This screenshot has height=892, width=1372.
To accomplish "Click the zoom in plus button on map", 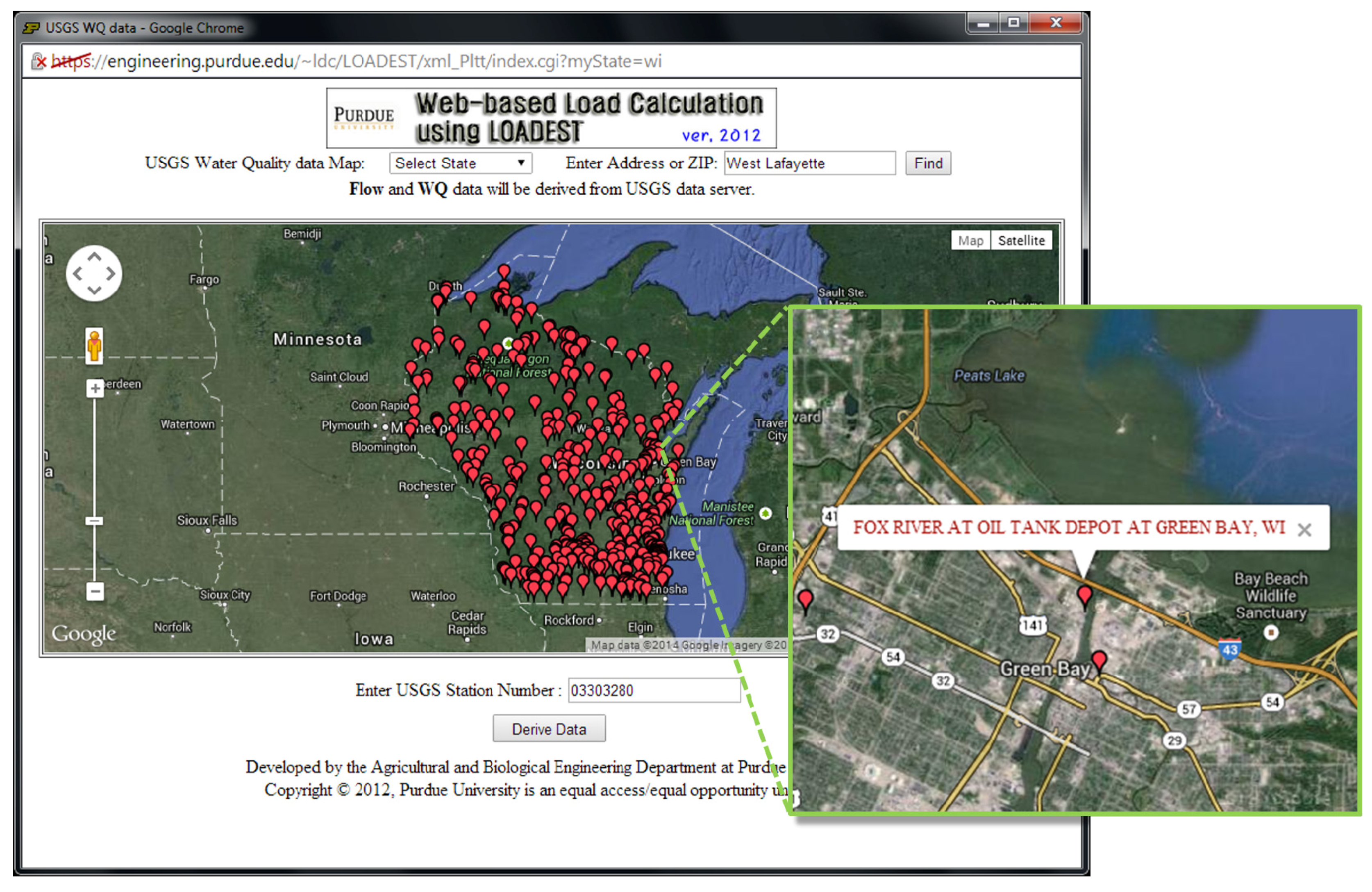I will coord(95,389).
